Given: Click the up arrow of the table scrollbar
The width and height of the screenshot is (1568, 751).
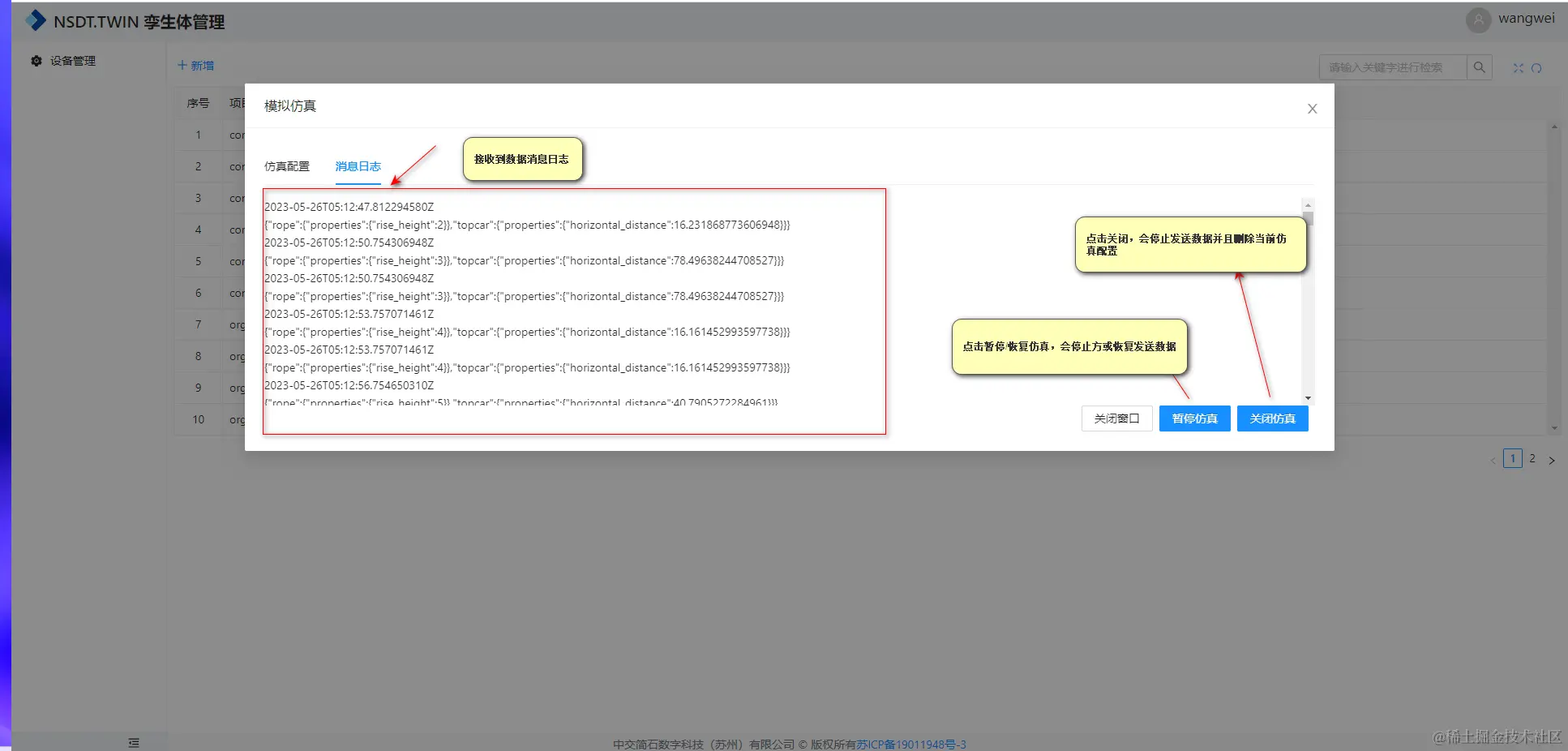Looking at the screenshot, I should (x=1553, y=127).
